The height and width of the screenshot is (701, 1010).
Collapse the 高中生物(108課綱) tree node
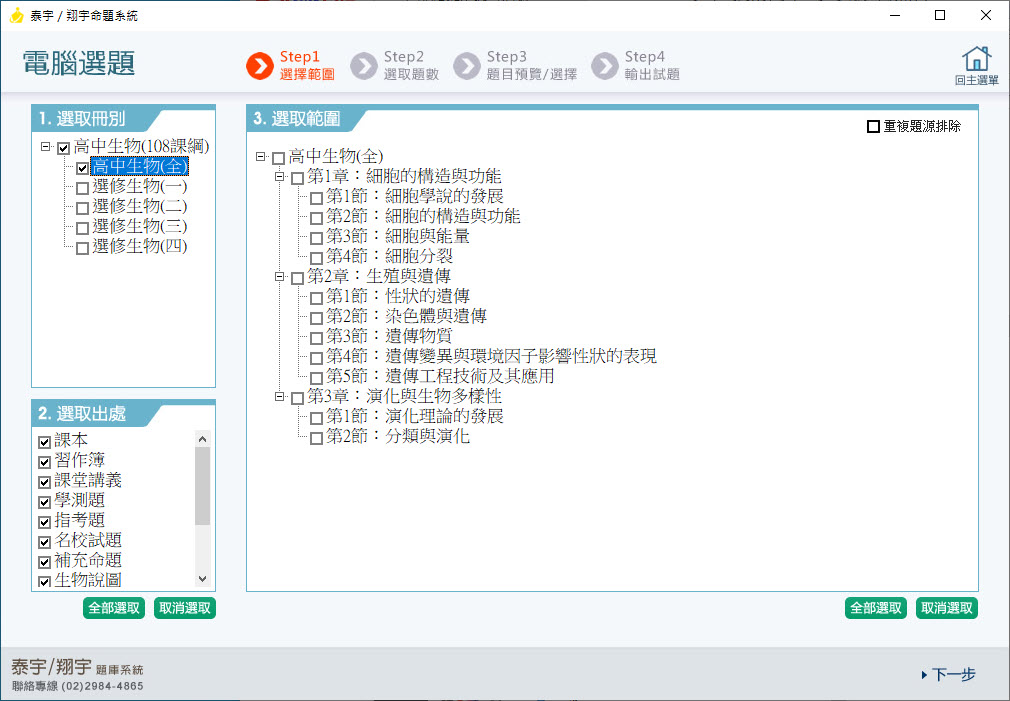[x=46, y=147]
